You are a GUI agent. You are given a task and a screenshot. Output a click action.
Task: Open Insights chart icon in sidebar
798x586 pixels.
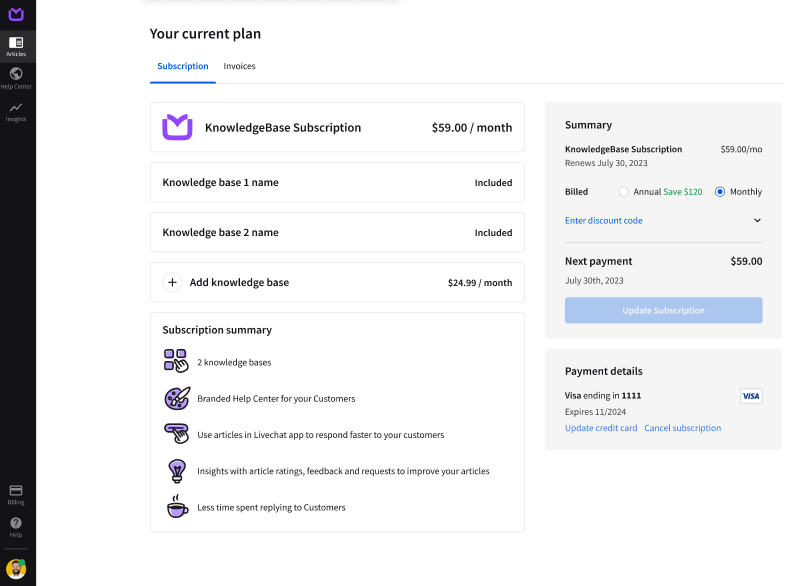tap(16, 107)
